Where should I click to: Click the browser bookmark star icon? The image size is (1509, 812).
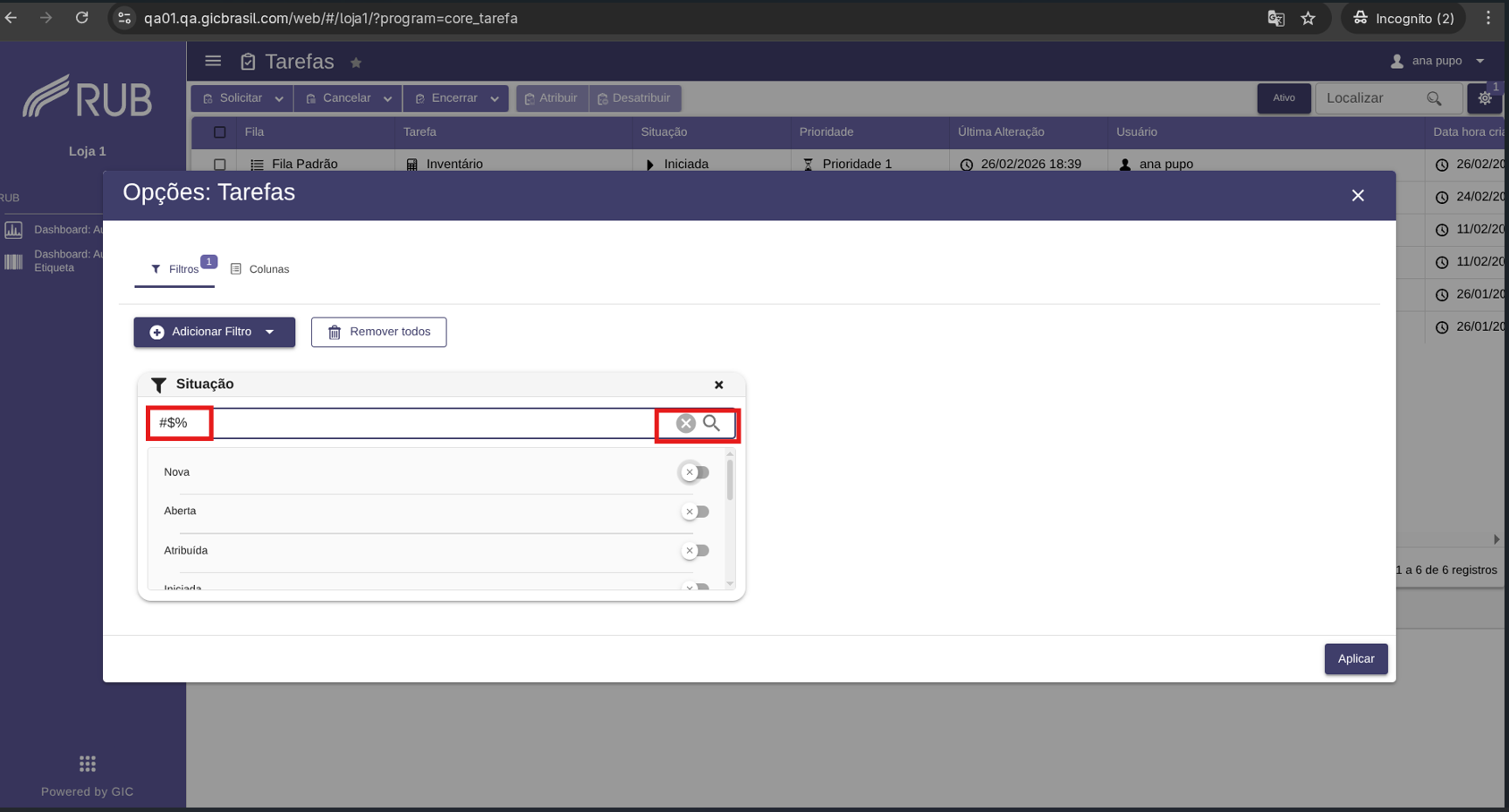[1308, 18]
